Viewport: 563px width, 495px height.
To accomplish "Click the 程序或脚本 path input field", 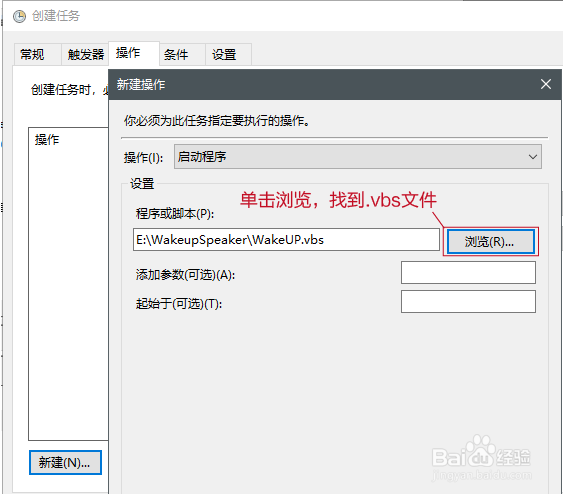I will pyautogui.click(x=286, y=240).
